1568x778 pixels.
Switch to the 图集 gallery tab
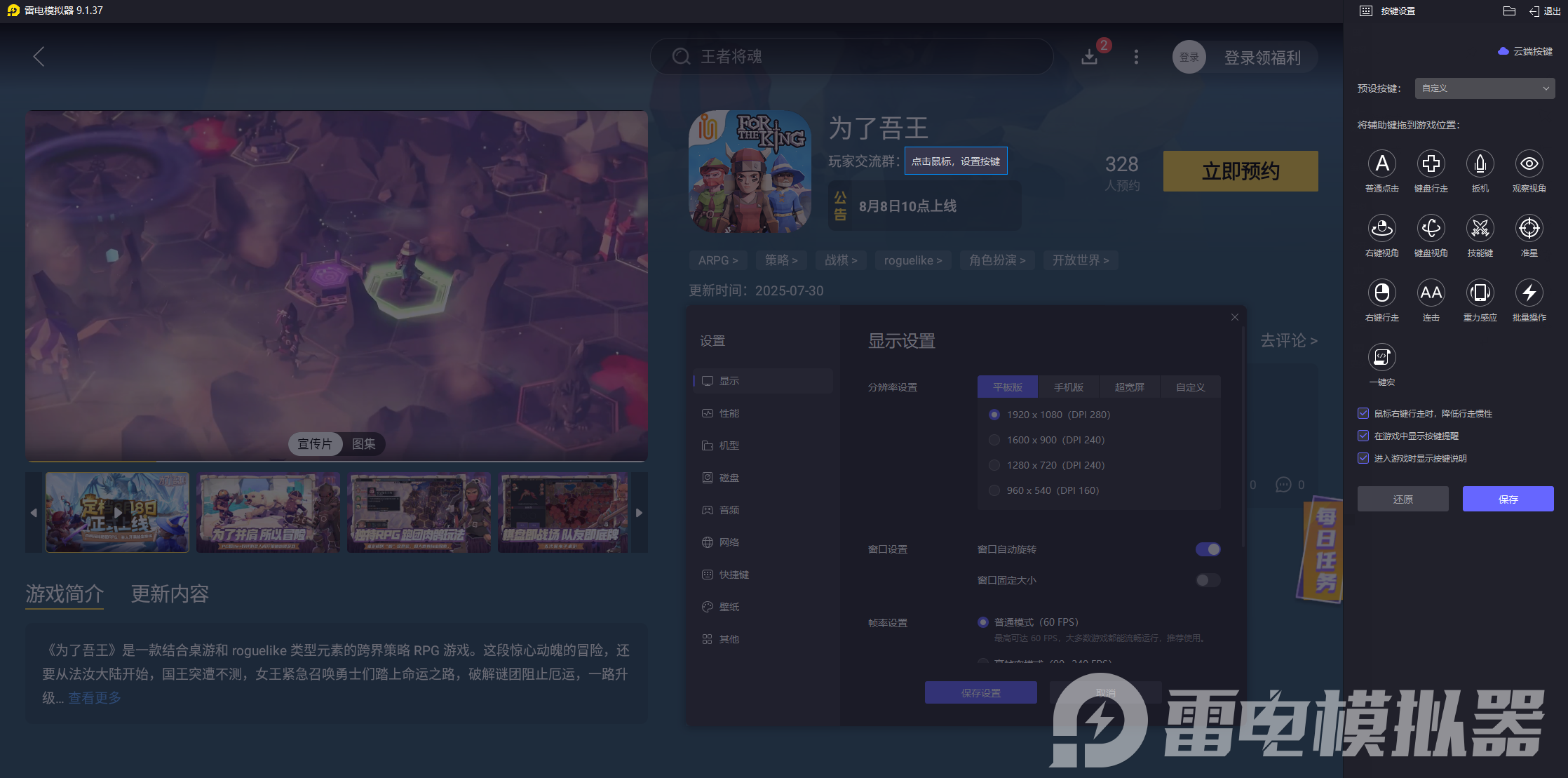[363, 444]
